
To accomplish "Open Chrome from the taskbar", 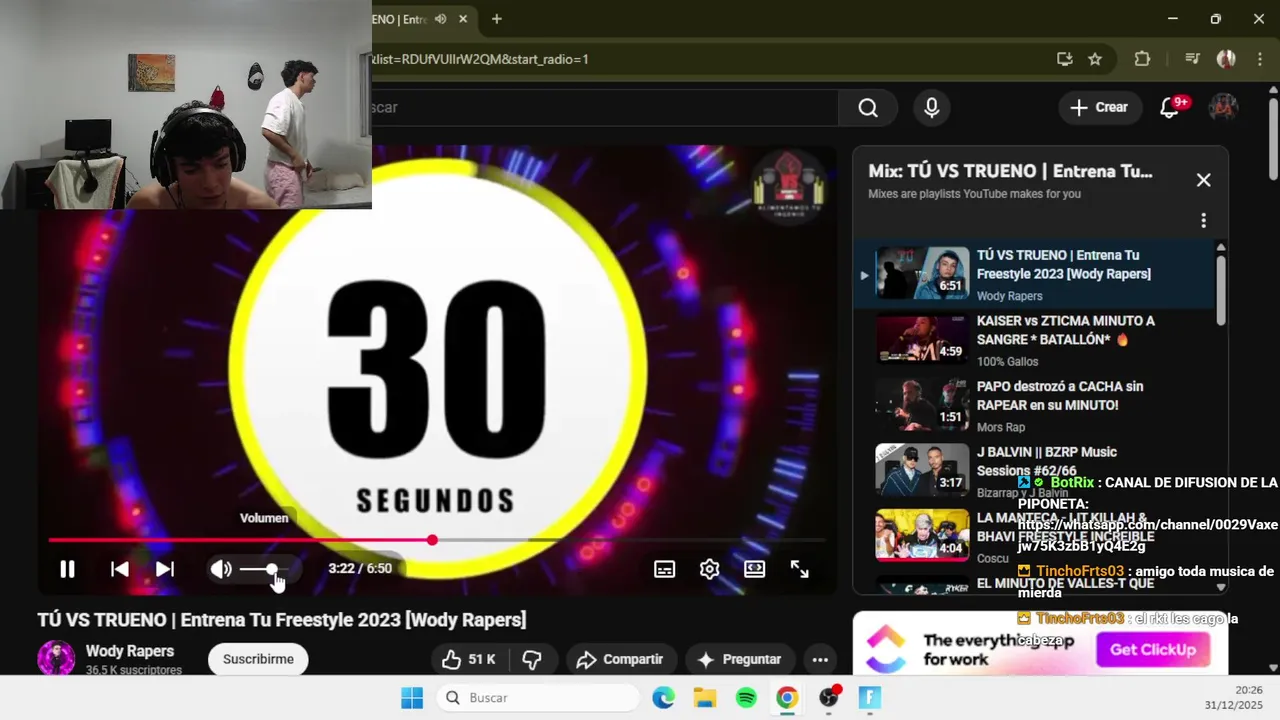I will (787, 698).
